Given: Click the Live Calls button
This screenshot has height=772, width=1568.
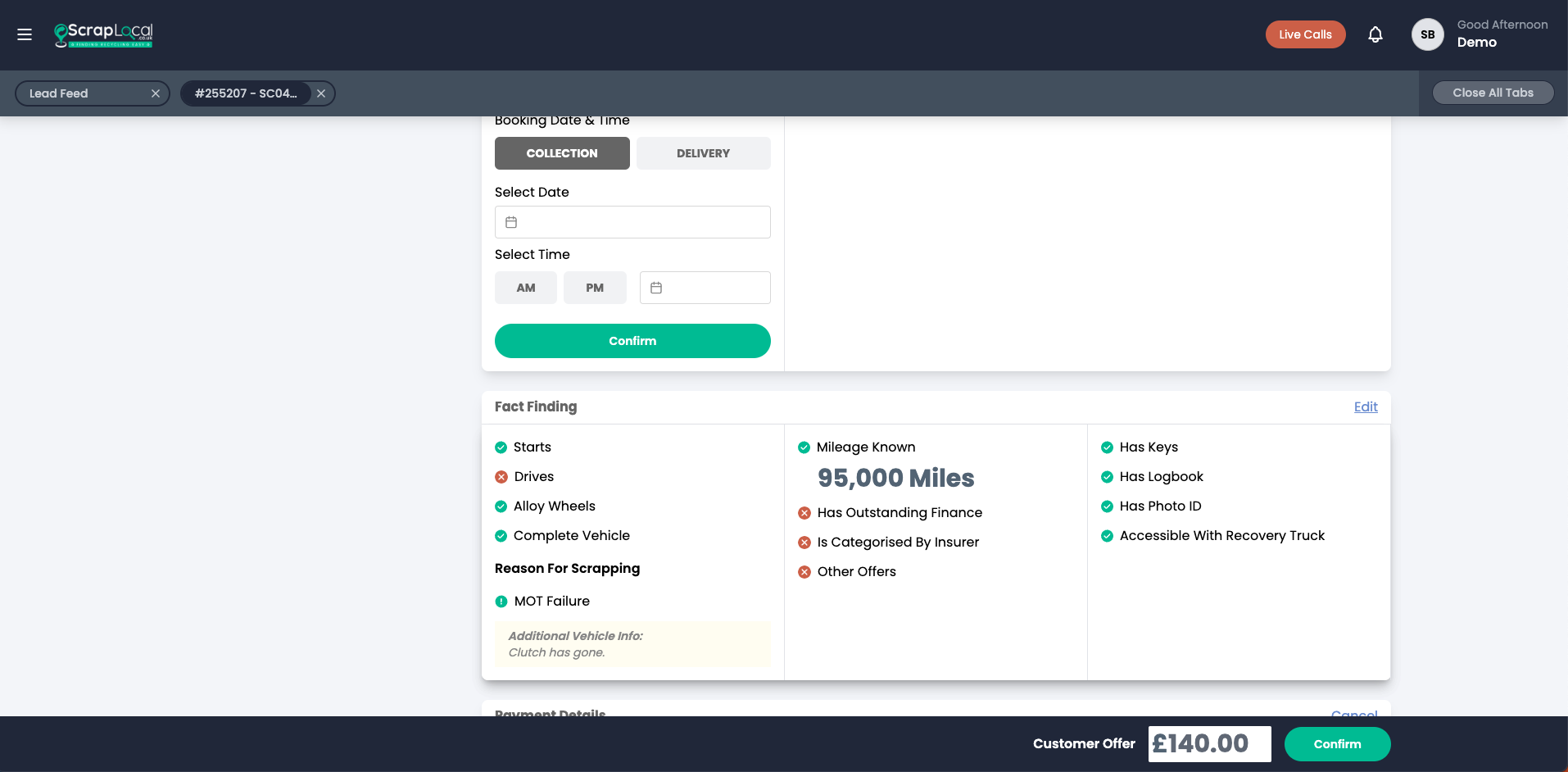Looking at the screenshot, I should (x=1305, y=34).
